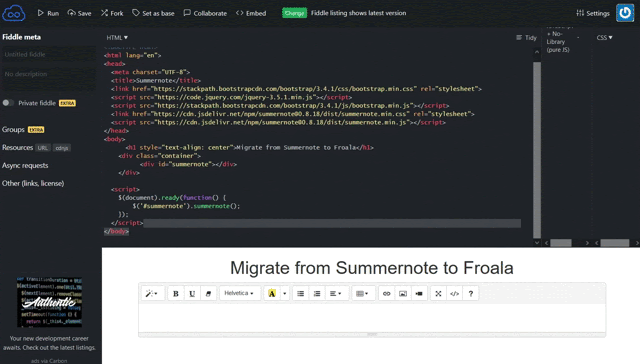
Task: Toggle the Private fiddle switch
Action: [x=8, y=103]
